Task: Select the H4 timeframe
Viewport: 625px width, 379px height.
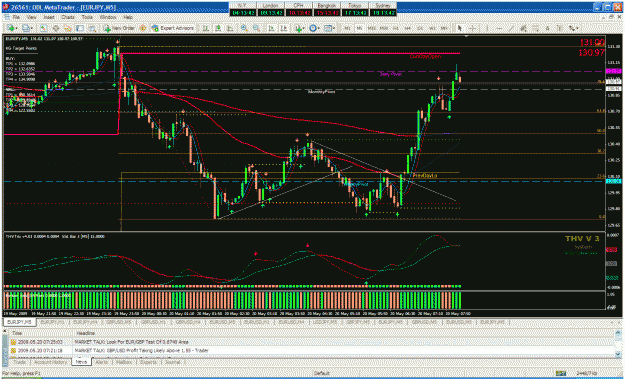Action: pos(407,28)
